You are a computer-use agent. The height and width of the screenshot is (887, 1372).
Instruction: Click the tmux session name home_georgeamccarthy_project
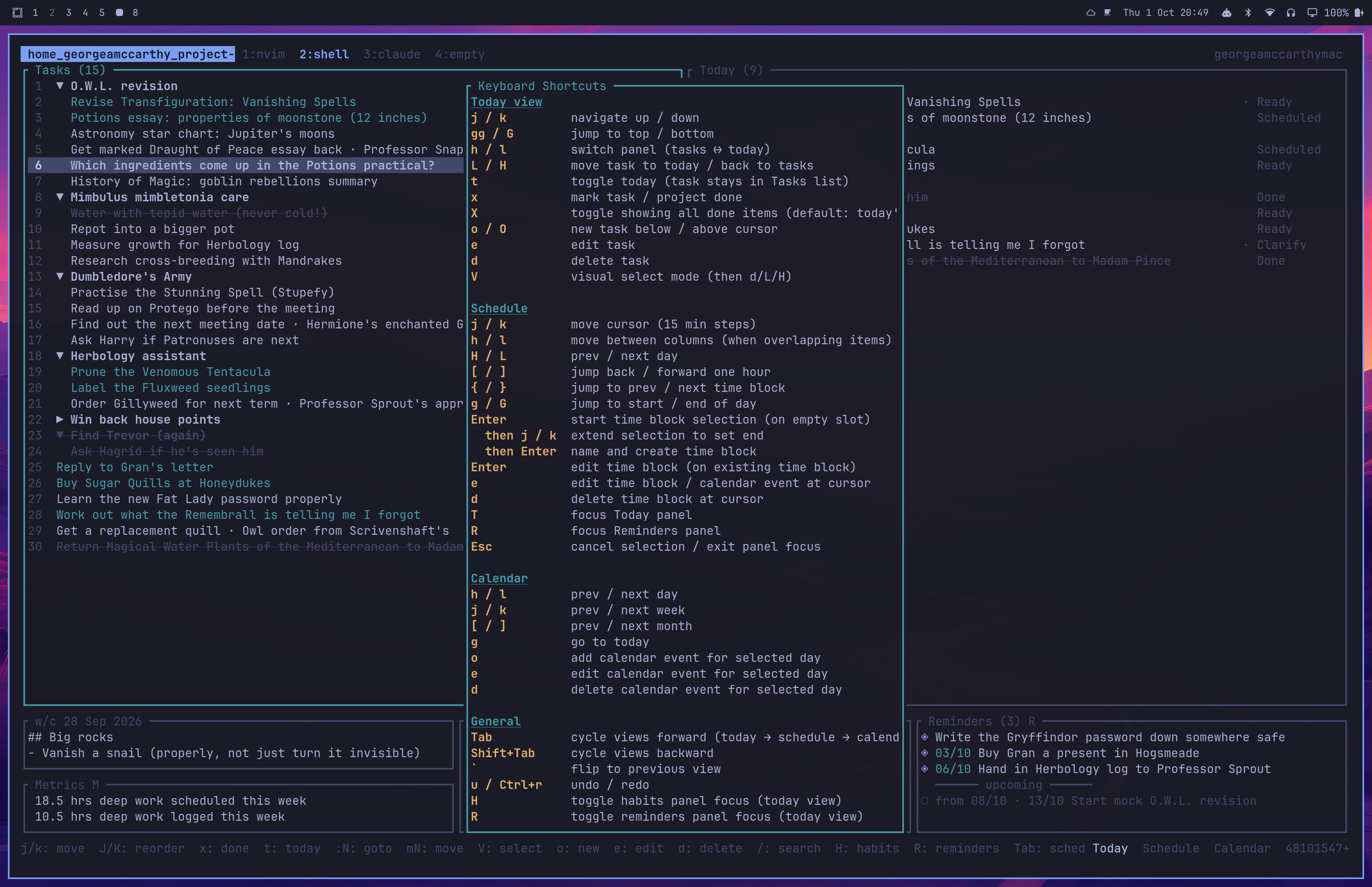coord(128,54)
